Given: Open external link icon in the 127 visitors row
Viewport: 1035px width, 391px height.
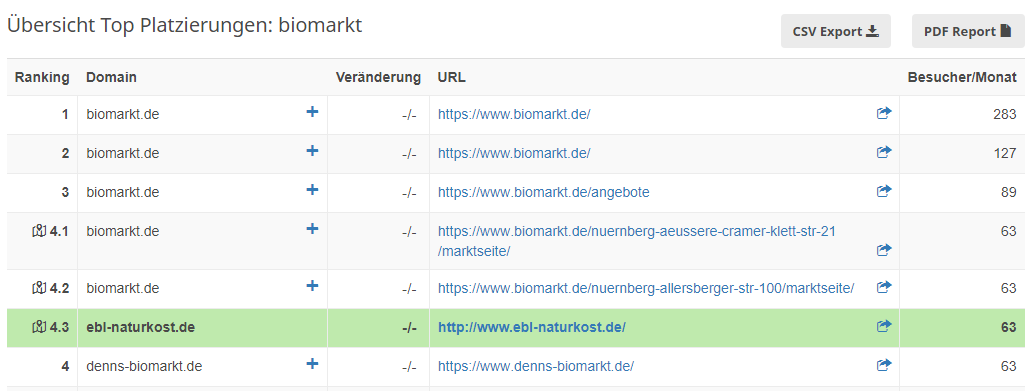Looking at the screenshot, I should (884, 152).
